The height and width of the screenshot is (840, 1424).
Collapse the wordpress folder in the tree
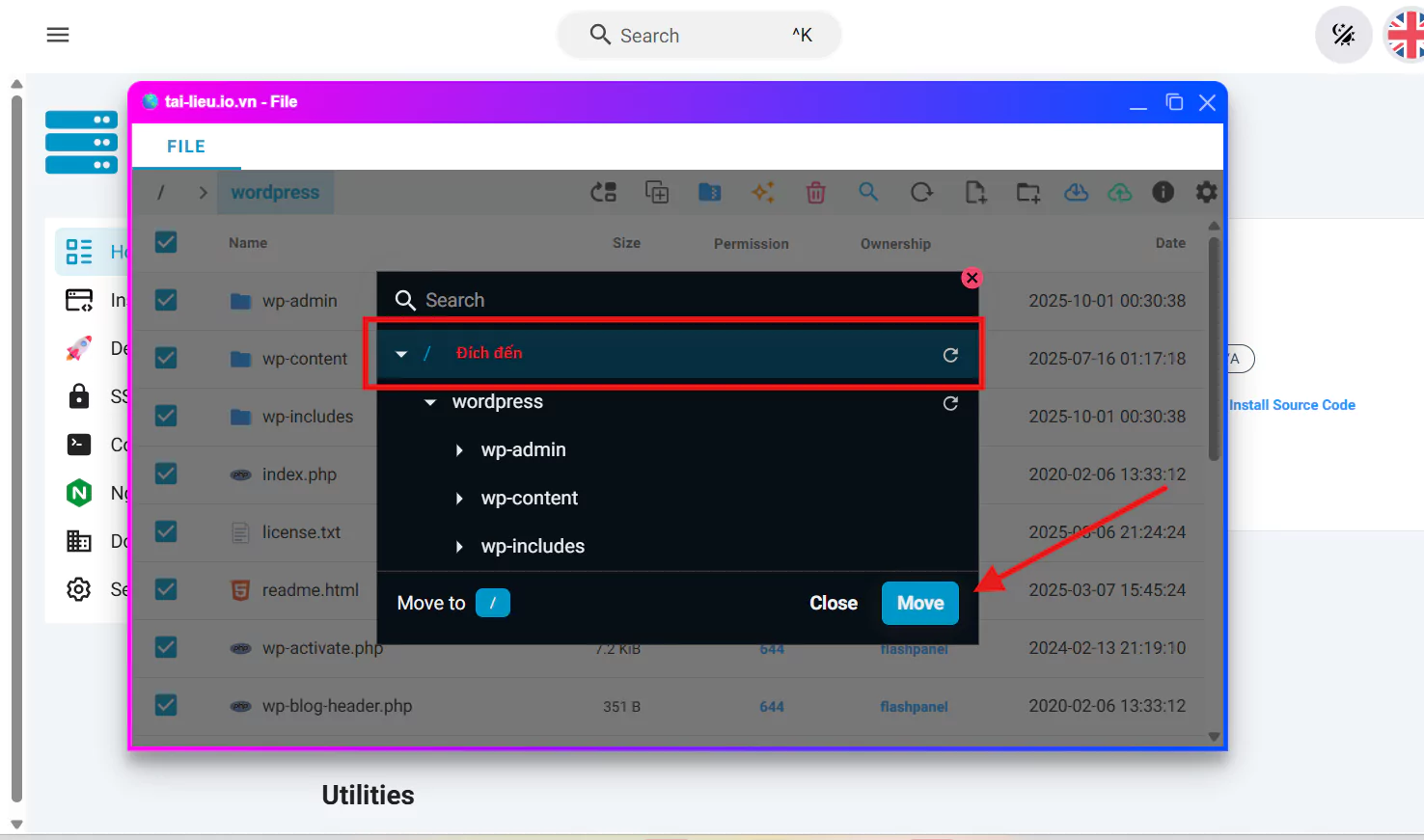pos(430,402)
